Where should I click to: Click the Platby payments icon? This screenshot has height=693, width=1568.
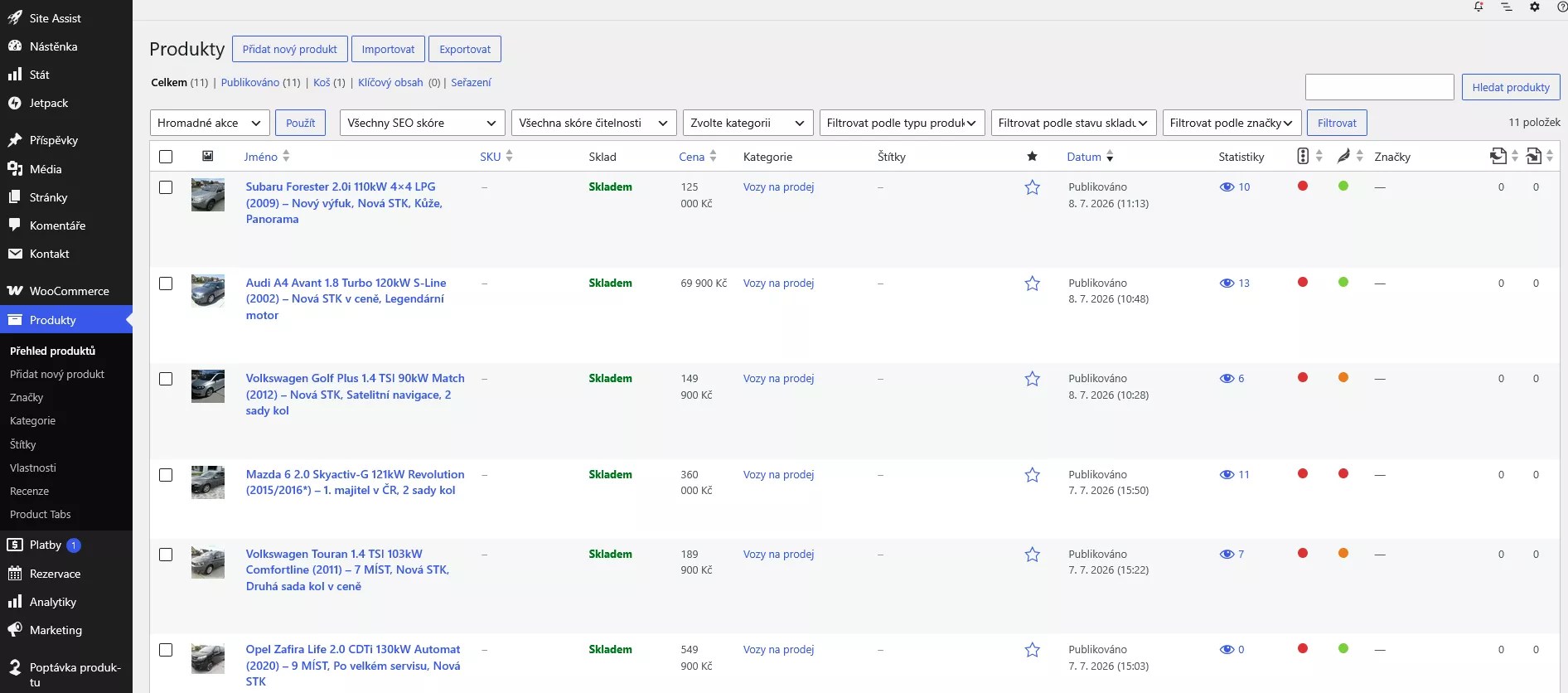[x=15, y=545]
